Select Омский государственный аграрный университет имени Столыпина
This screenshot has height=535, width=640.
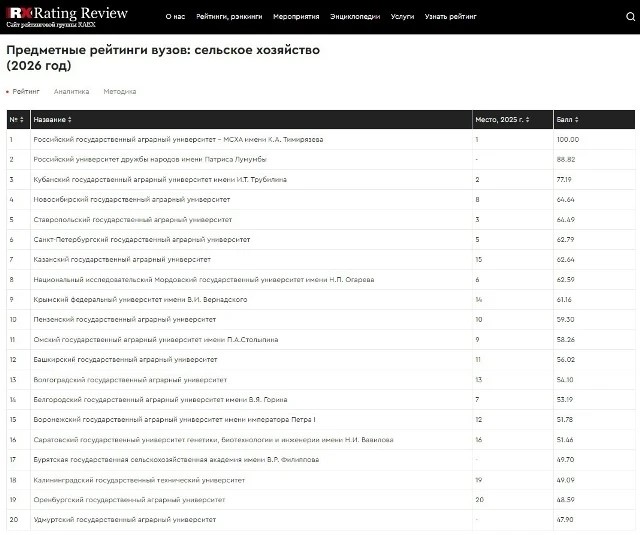[x=156, y=340]
